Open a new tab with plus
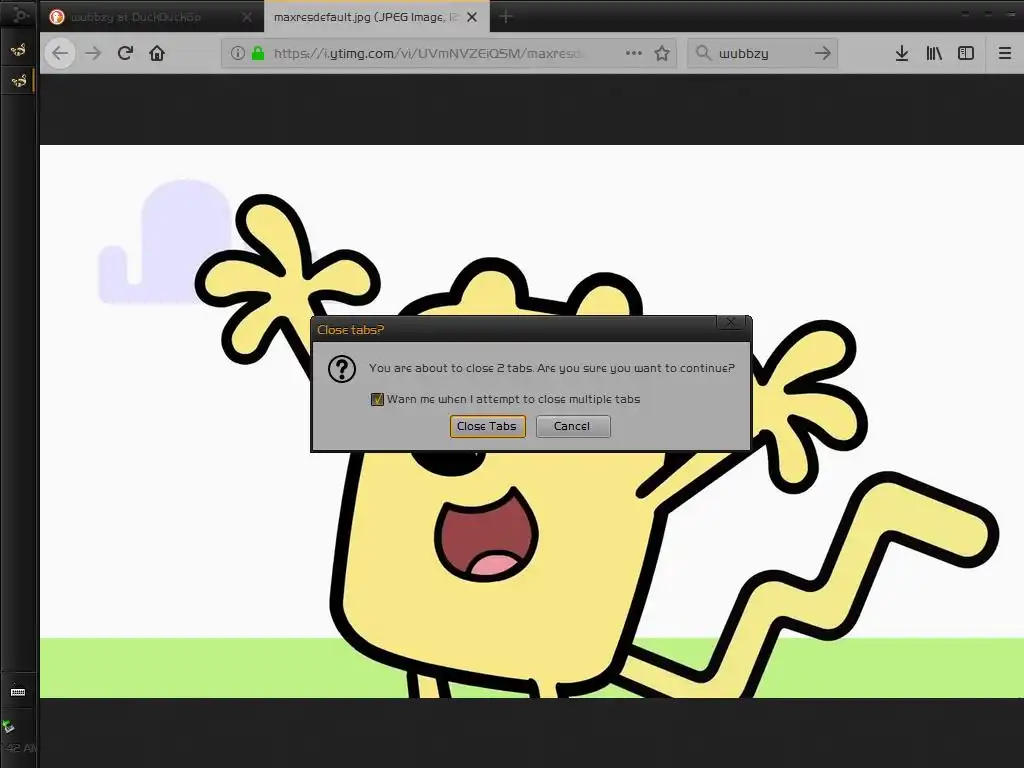Viewport: 1024px width, 768px height. pos(505,17)
